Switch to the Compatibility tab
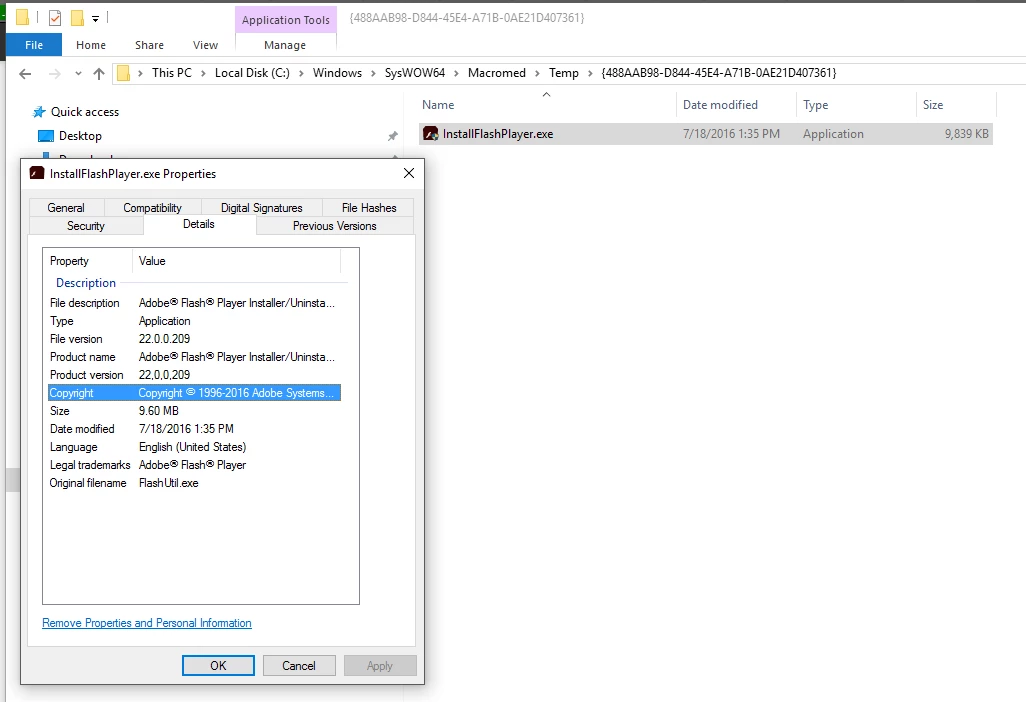 (152, 207)
